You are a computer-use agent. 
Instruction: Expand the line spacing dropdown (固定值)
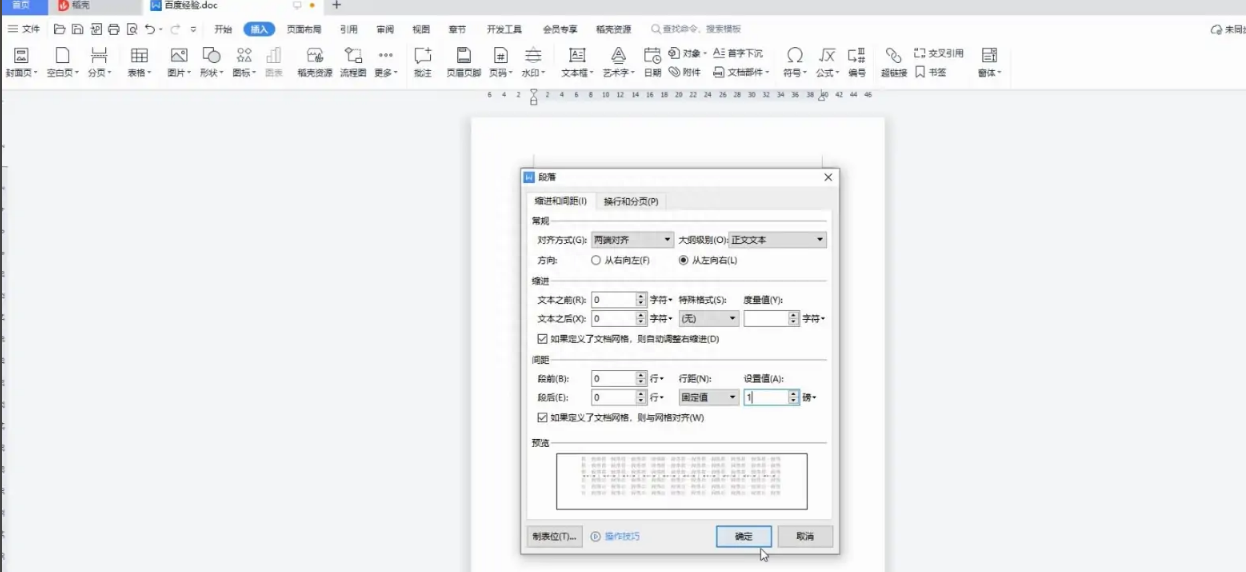(709, 397)
